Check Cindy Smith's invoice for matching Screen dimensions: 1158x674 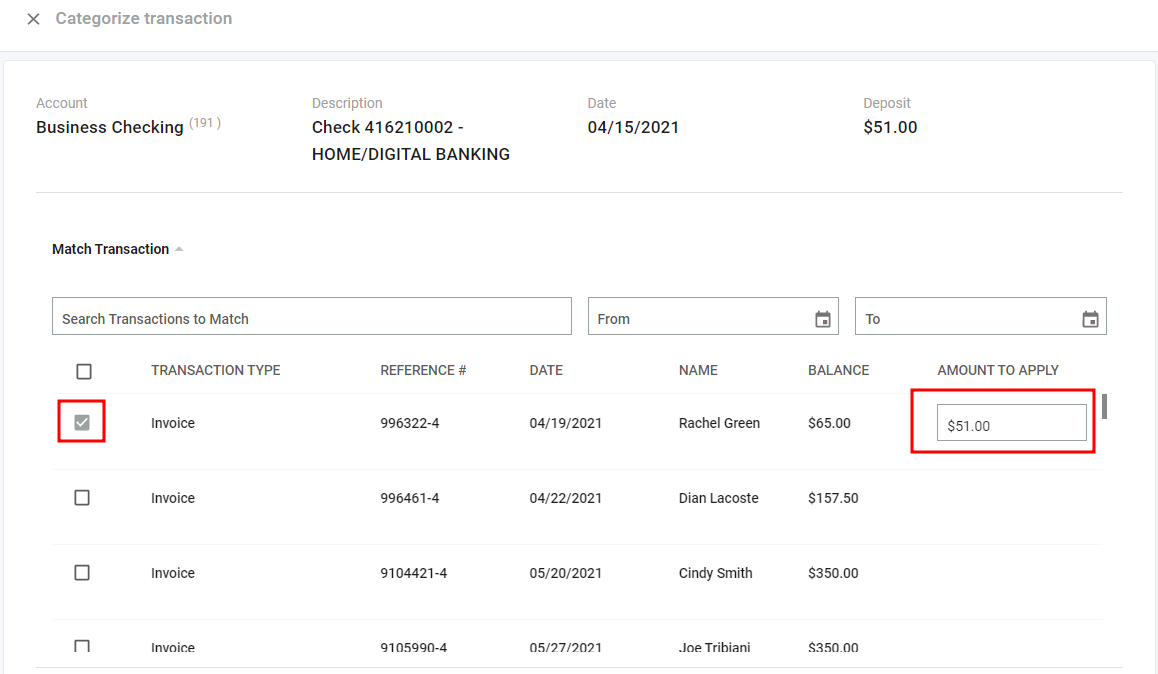point(84,572)
